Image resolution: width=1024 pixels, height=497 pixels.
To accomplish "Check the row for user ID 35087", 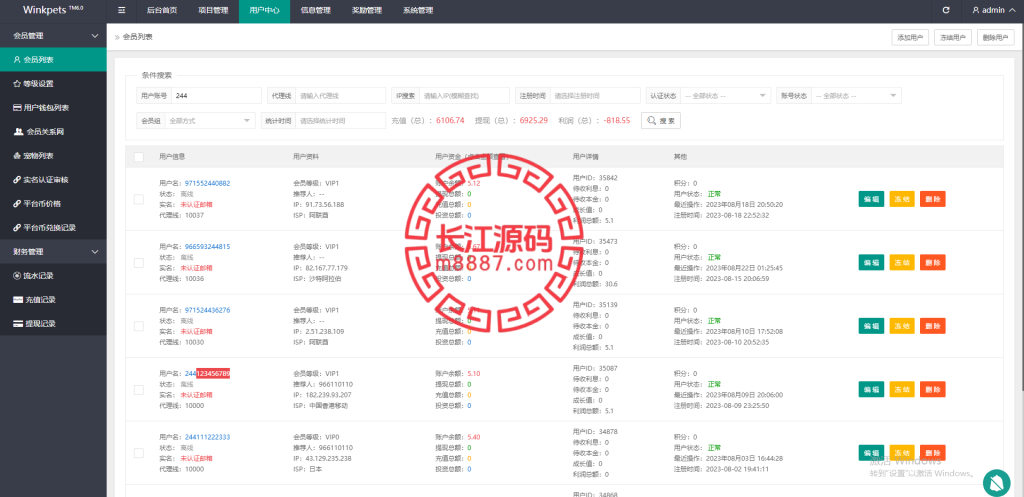I will click(x=138, y=389).
